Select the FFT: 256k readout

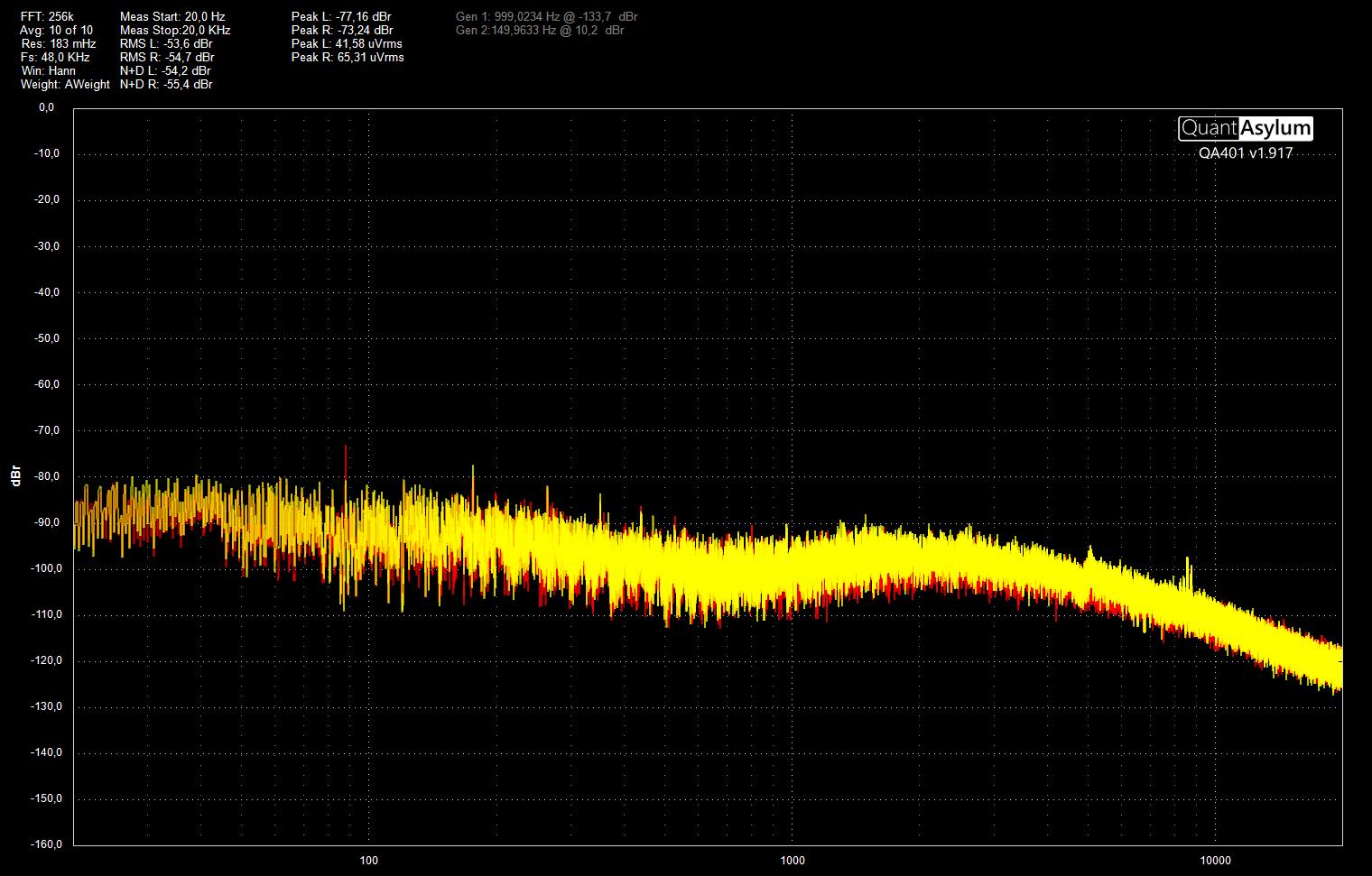tap(47, 16)
